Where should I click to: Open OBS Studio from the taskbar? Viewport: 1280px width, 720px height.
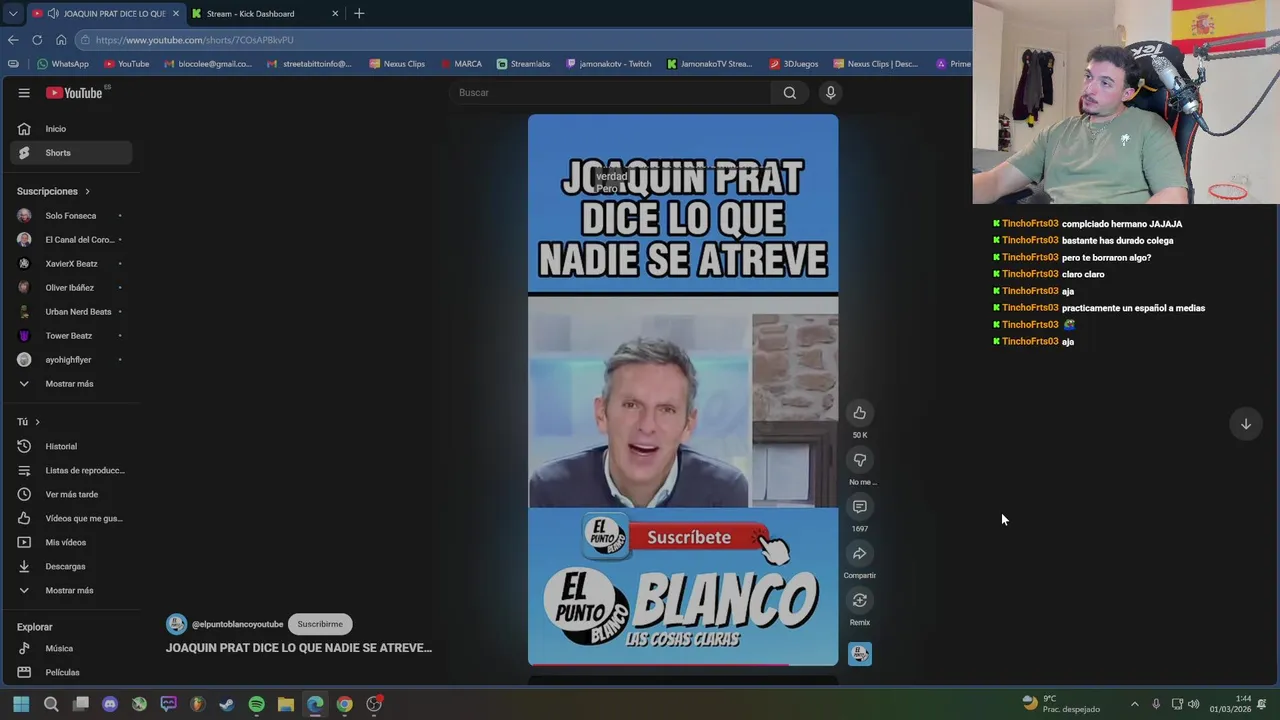pyautogui.click(x=374, y=704)
